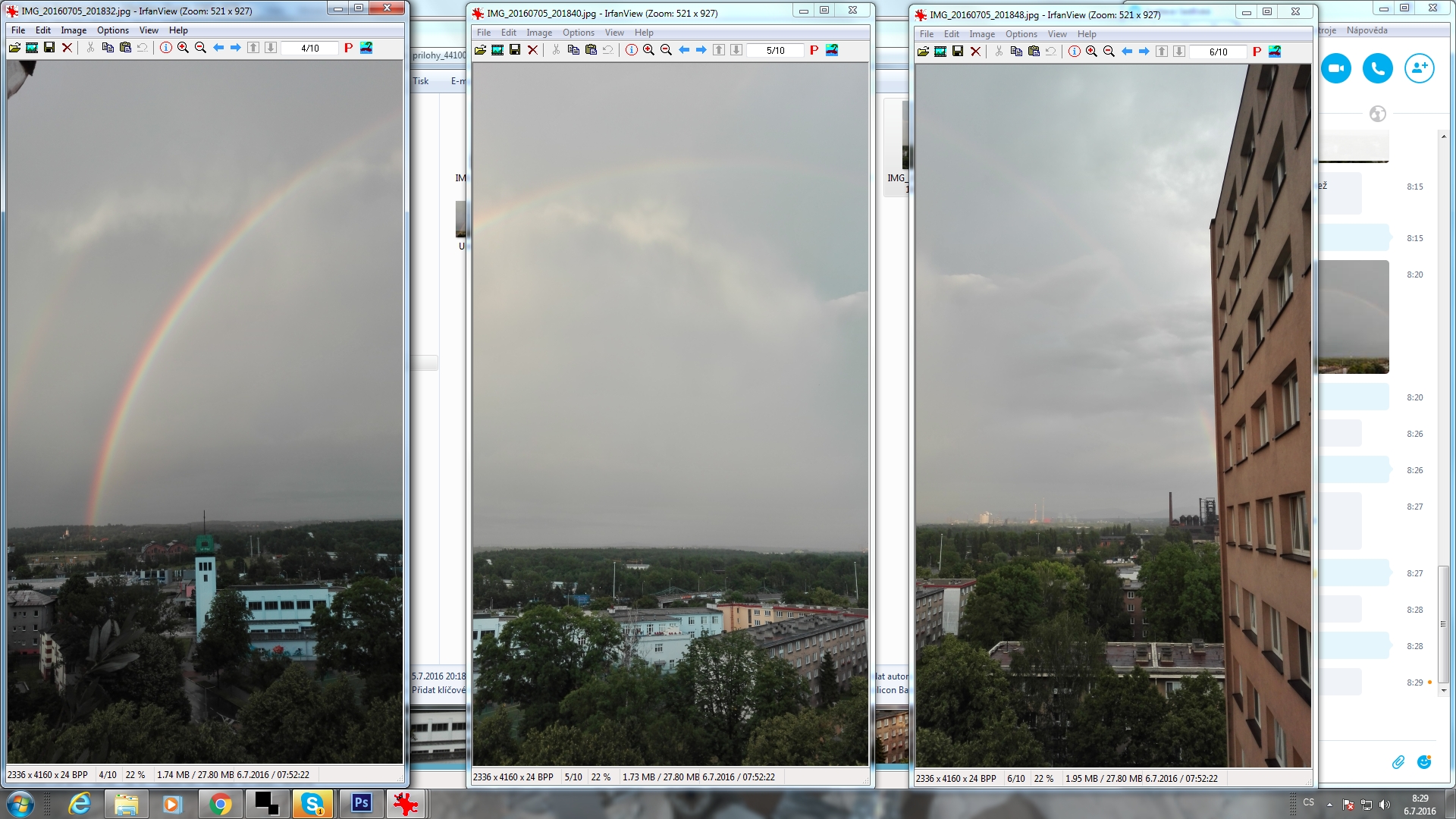Screen dimensions: 1456x819
Task: Go to next image in IMG_20160705_201840 window
Action: (x=701, y=50)
